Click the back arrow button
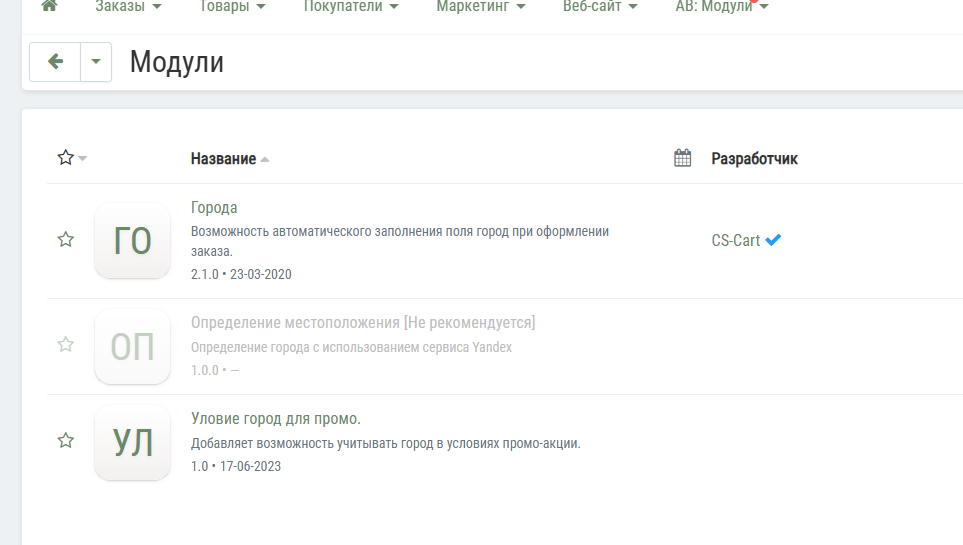Image resolution: width=963 pixels, height=545 pixels. click(x=56, y=62)
